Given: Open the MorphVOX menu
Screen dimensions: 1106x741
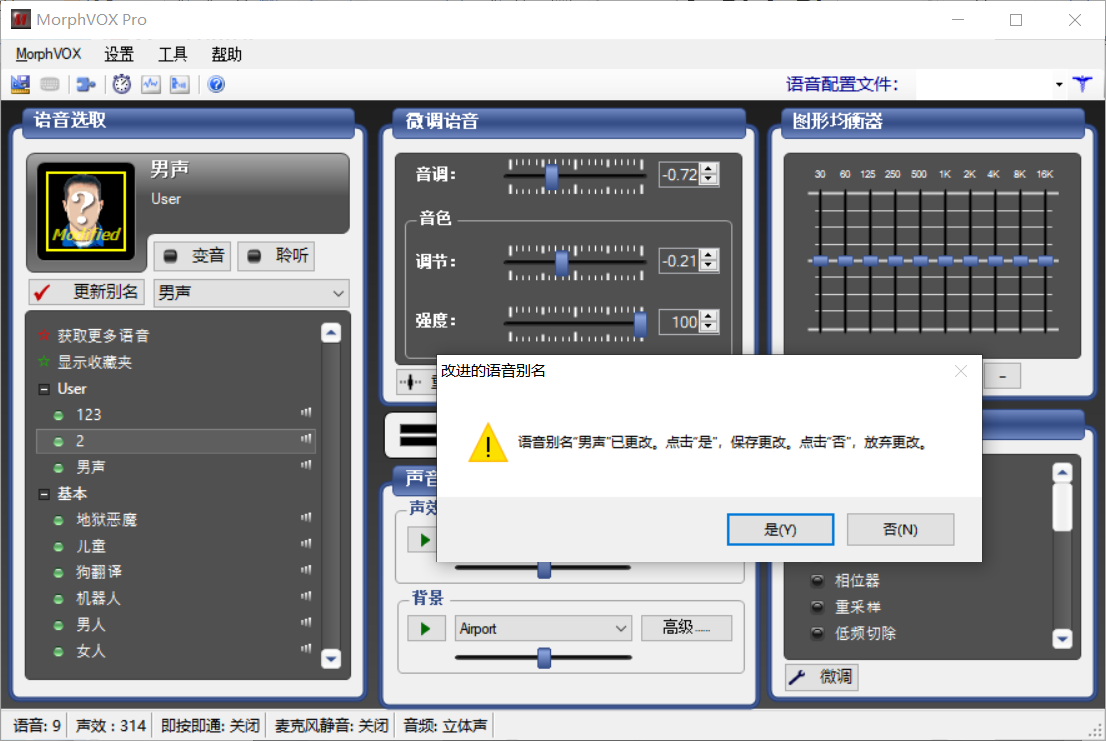Looking at the screenshot, I should (x=48, y=54).
